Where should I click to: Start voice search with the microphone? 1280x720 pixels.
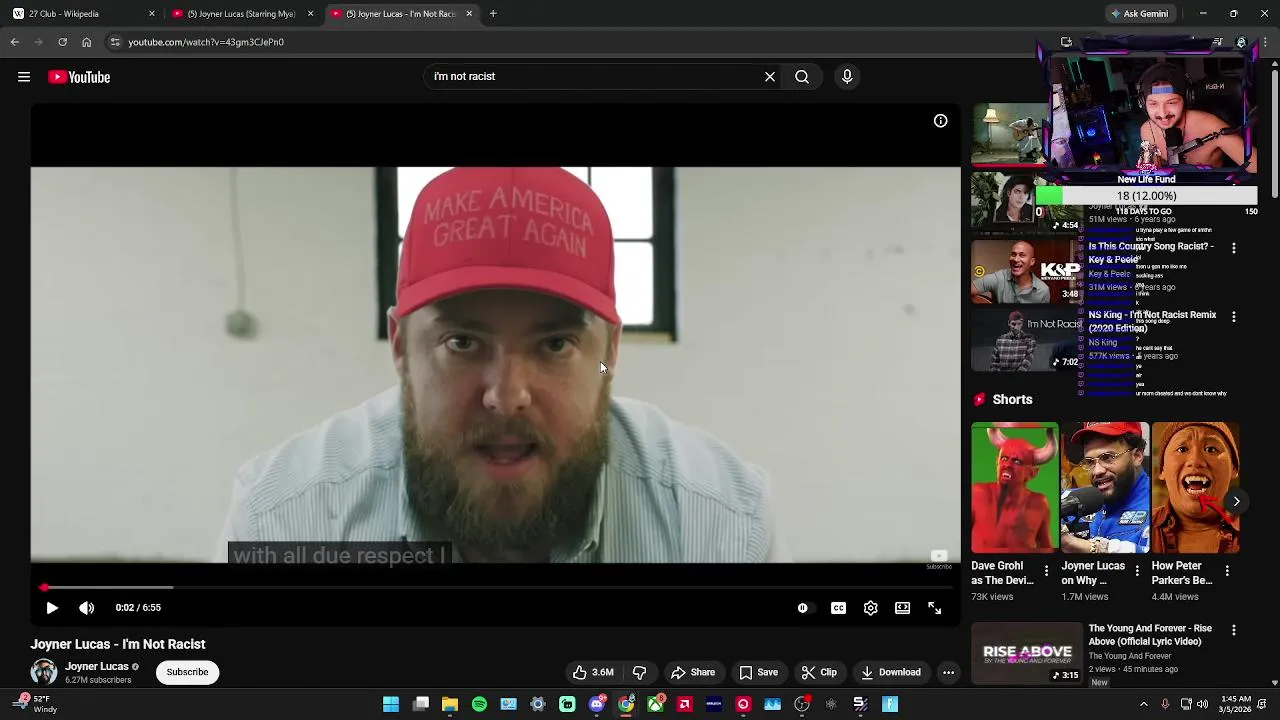click(847, 76)
